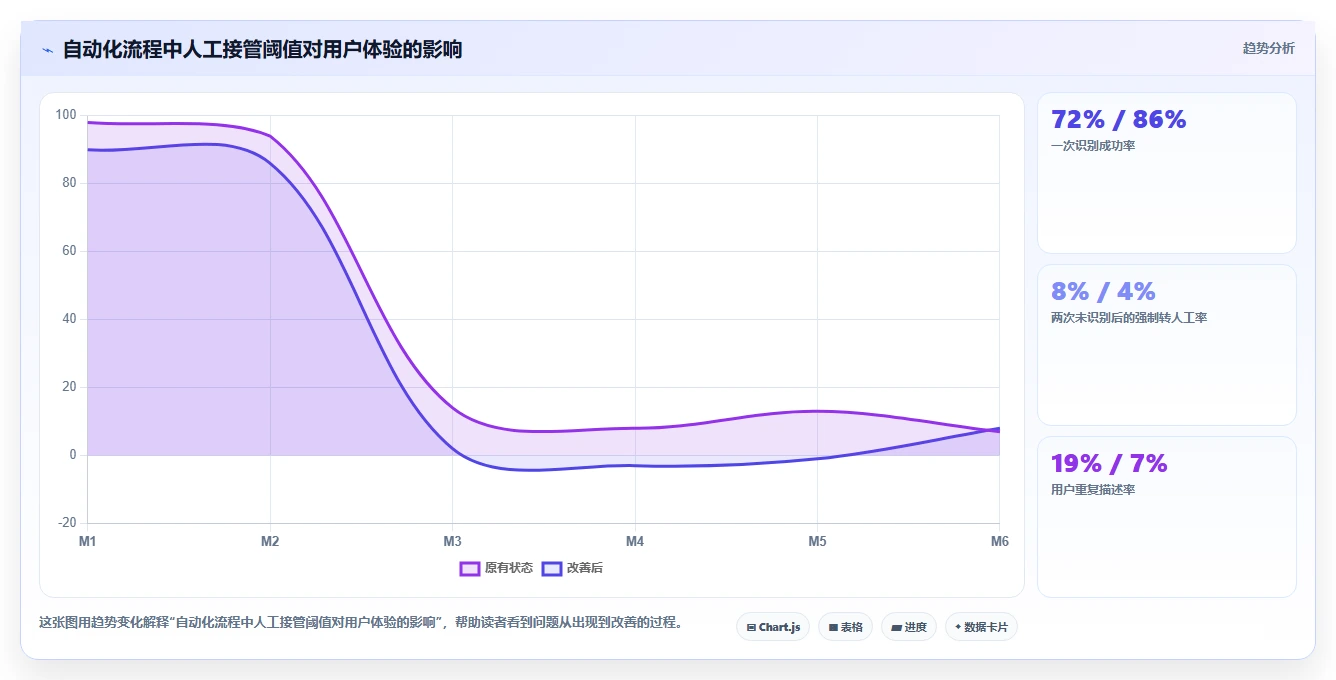The width and height of the screenshot is (1336, 680).
Task: Click the chart description sentence below chart
Action: tap(362, 622)
